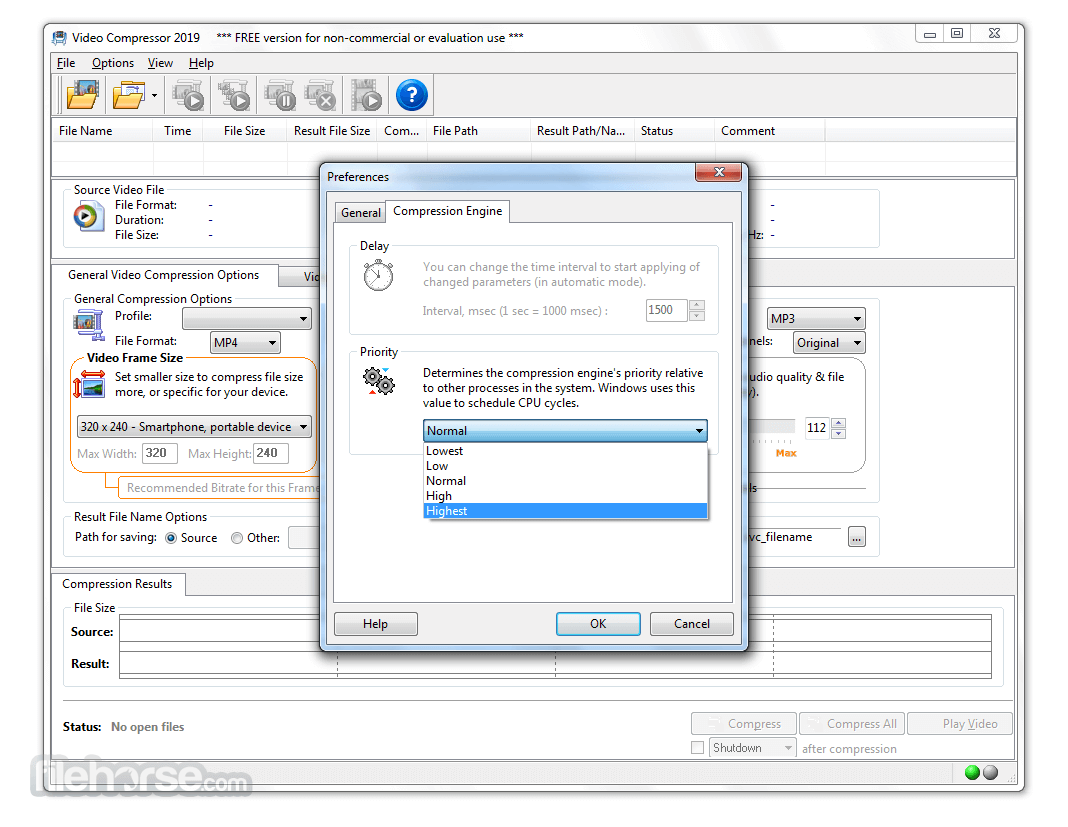Click the Max Height field showing 240

pos(270,453)
